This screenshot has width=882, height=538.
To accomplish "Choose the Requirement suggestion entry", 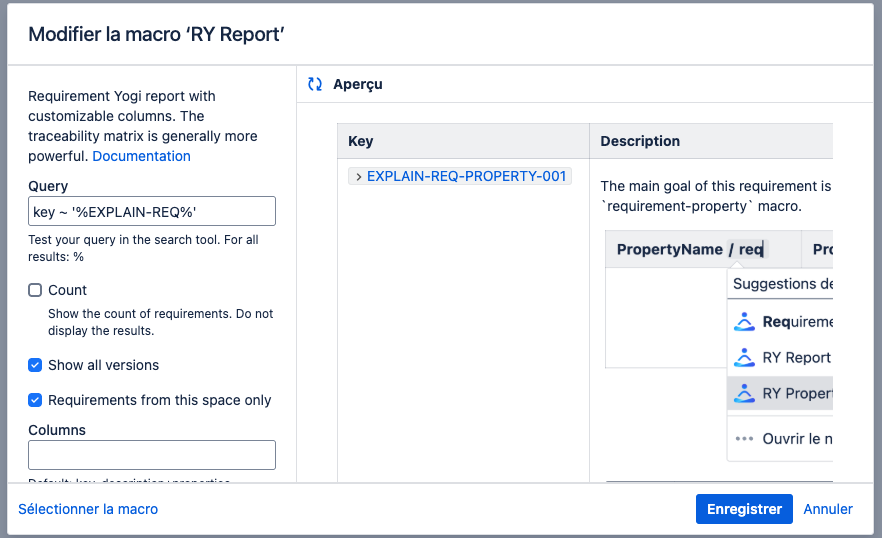I will tap(796, 322).
